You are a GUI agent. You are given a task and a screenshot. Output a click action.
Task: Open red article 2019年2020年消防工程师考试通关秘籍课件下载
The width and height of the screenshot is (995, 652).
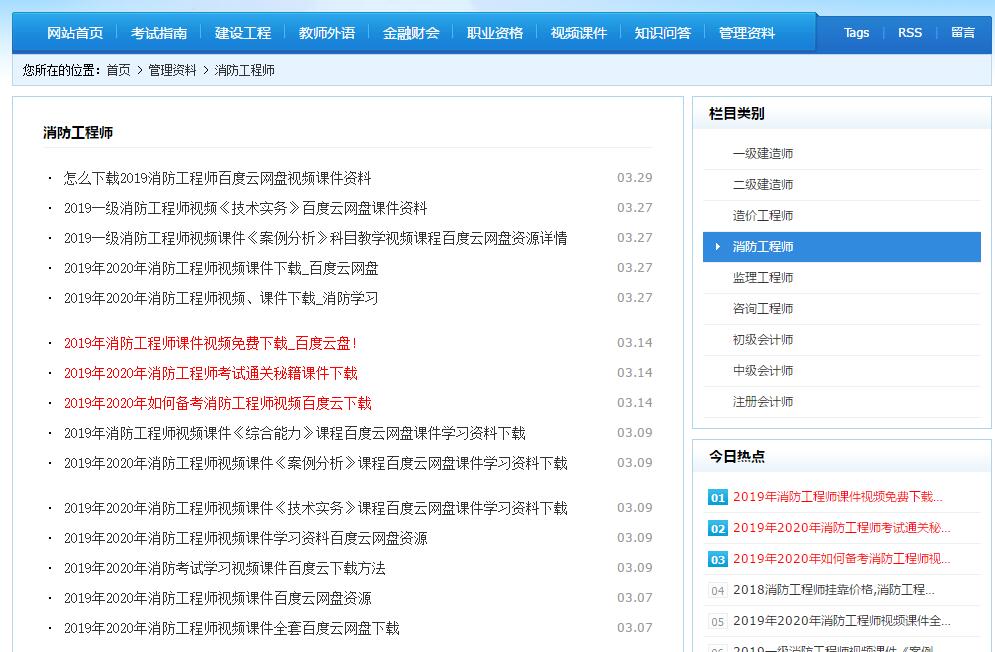coord(211,373)
